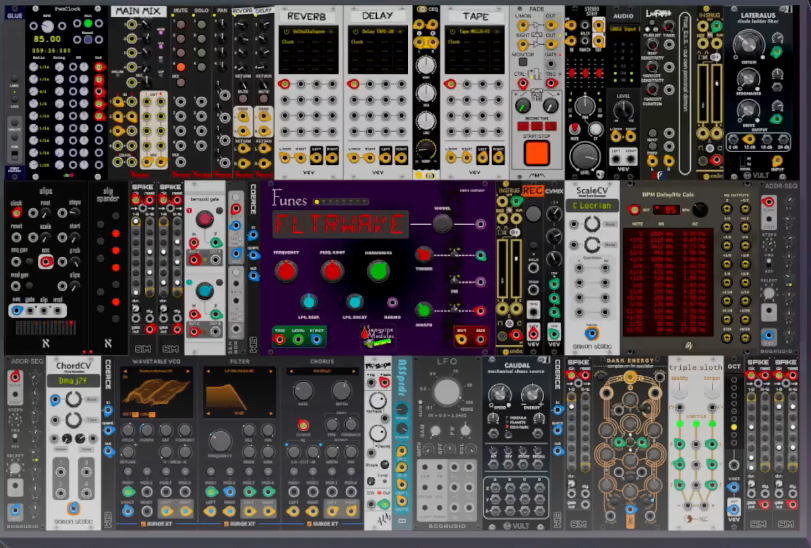This screenshot has width=811, height=548.
Task: Toggle mute button for channel 1
Action: click(181, 24)
